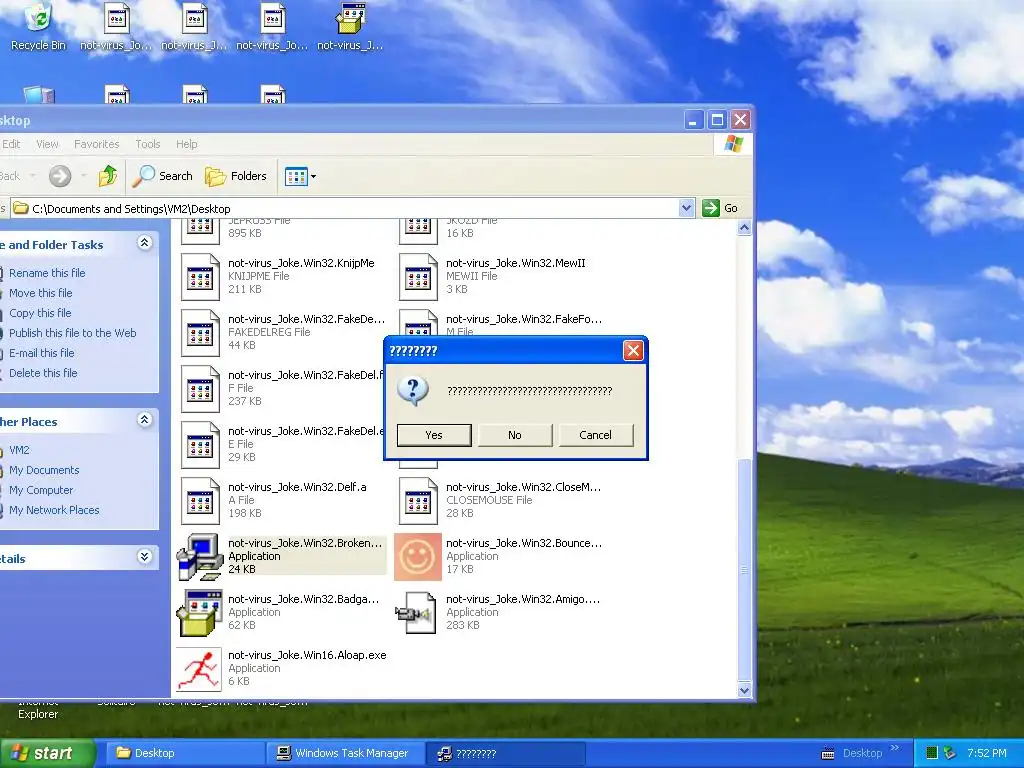Select the CloseM... CLOSEMOUSE file icon
This screenshot has width=1024, height=768.
(418, 502)
